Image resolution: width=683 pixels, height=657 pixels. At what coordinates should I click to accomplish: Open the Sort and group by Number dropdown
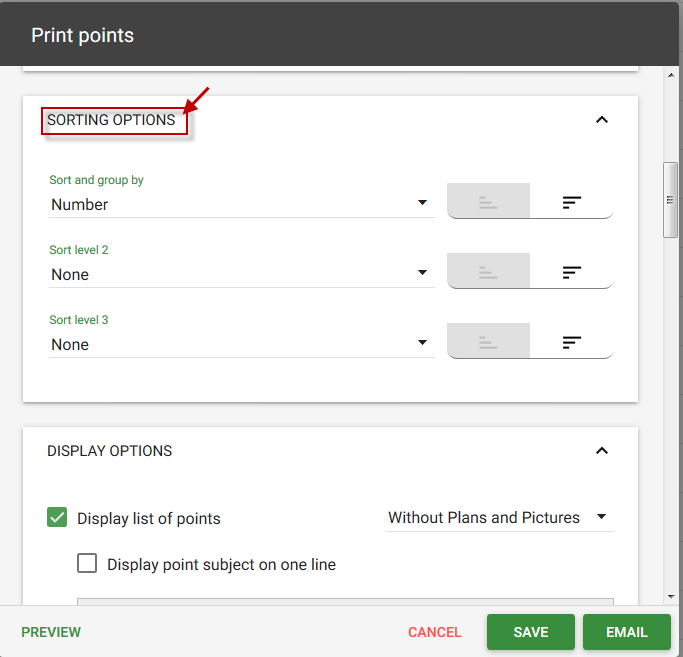[242, 204]
